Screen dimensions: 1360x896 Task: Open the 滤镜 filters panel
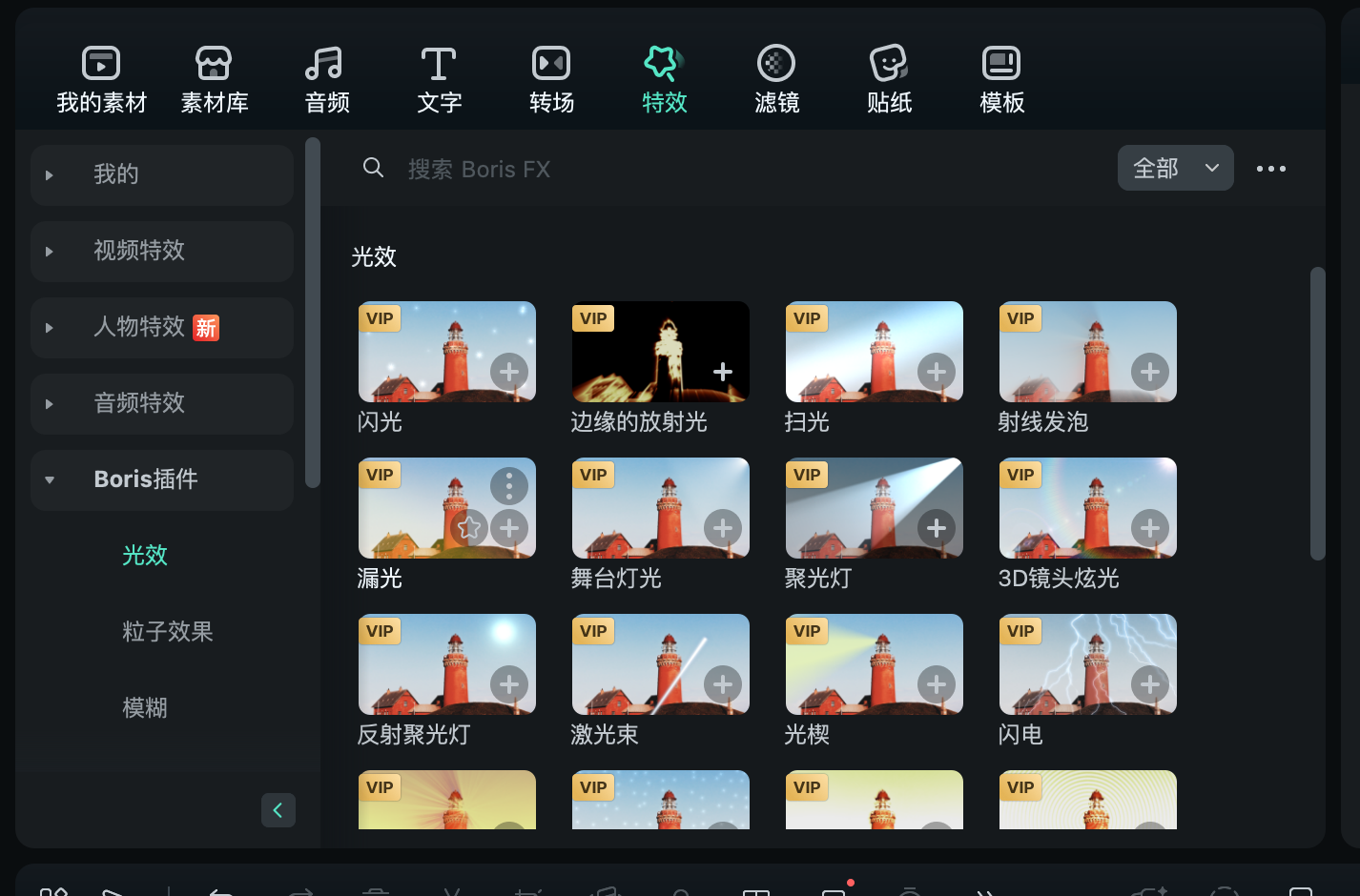click(x=777, y=79)
